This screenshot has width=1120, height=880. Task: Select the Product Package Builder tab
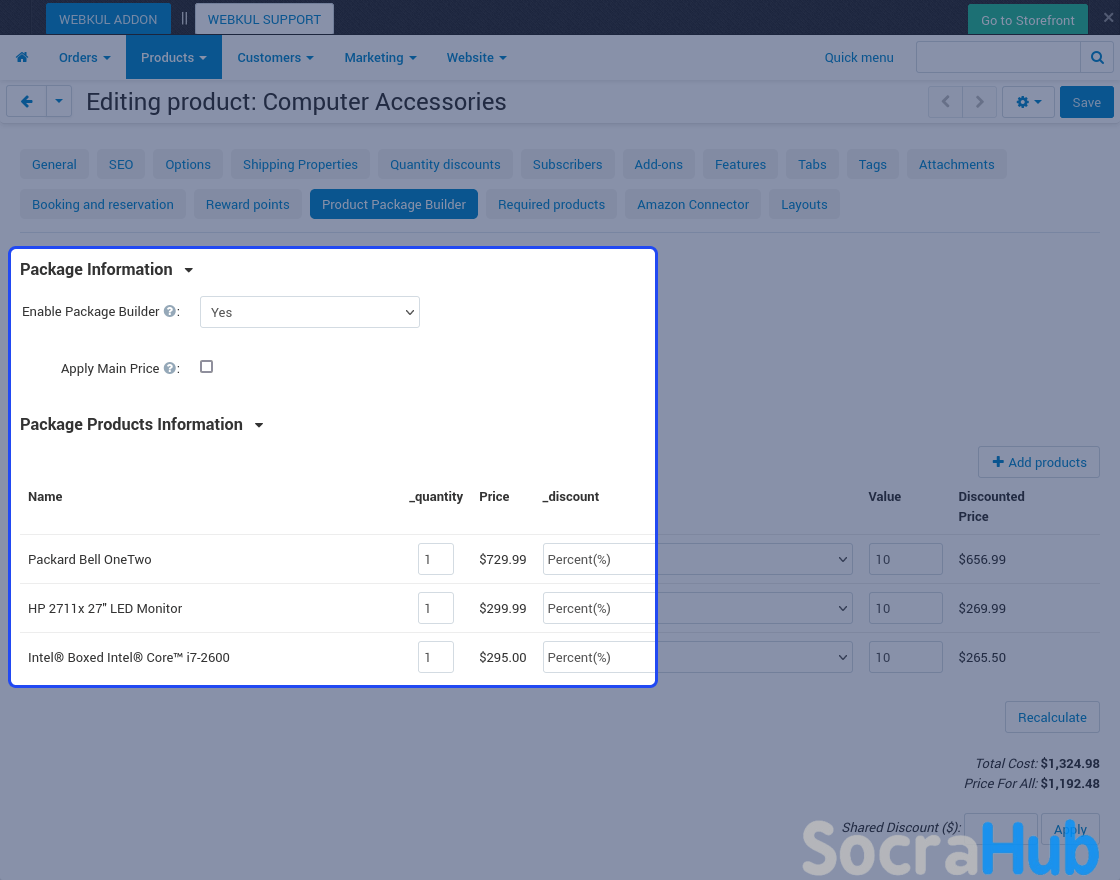(394, 204)
